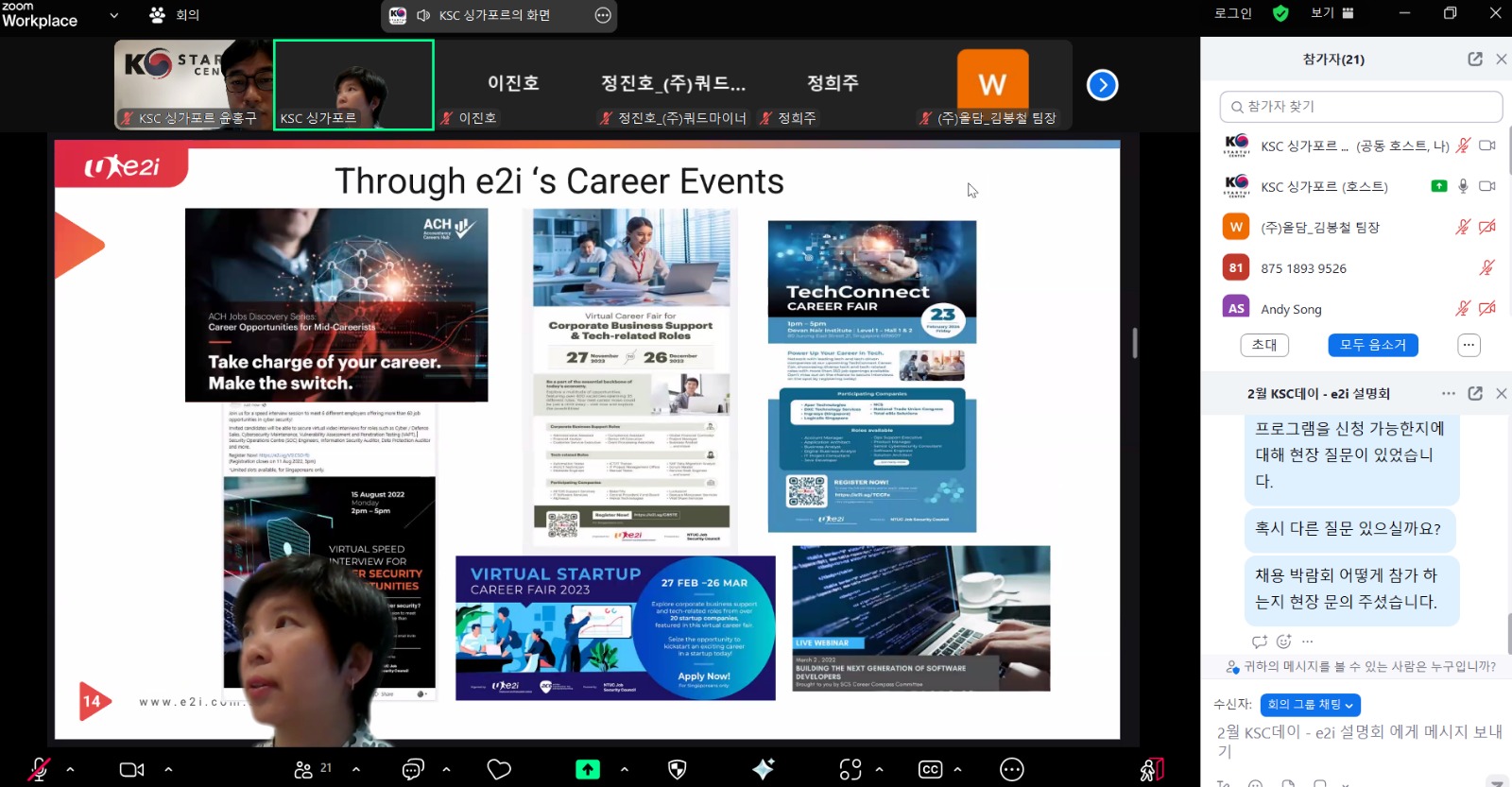This screenshot has height=787, width=1512.
Task: Open screen-share options ellipsis in top banner
Action: click(x=603, y=15)
